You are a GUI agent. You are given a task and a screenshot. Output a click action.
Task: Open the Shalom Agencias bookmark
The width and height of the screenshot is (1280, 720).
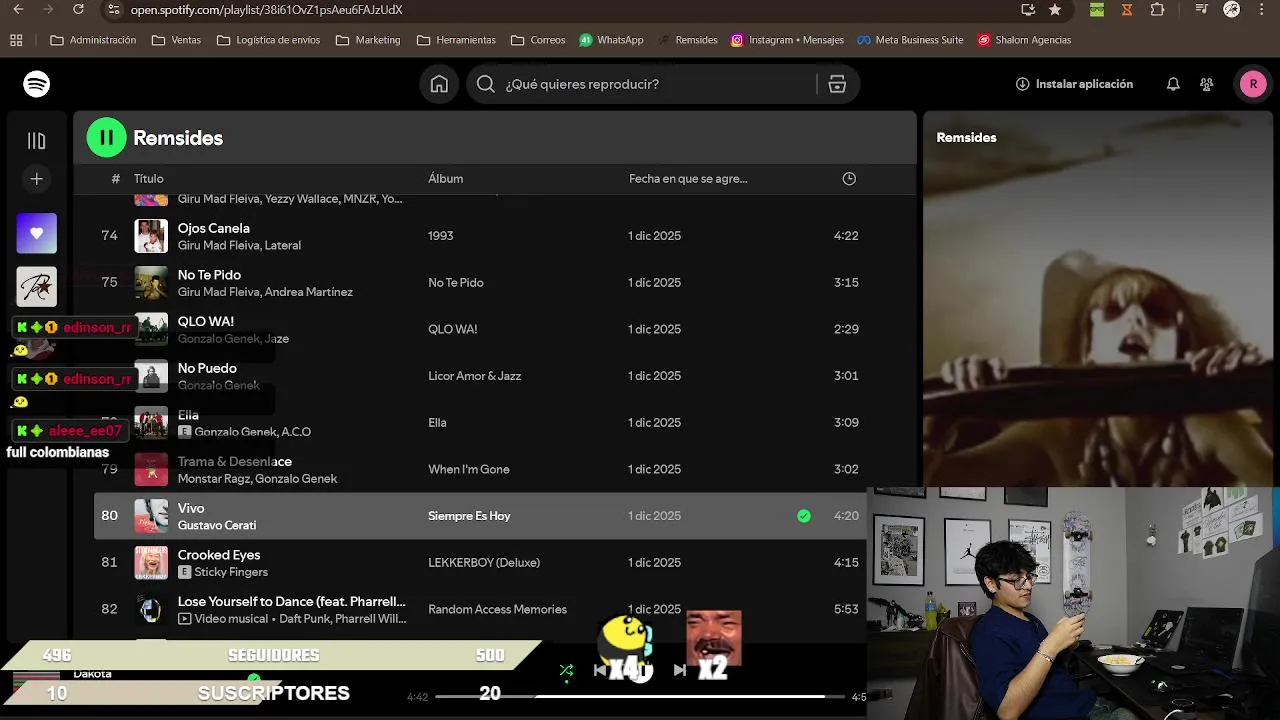[x=1024, y=40]
